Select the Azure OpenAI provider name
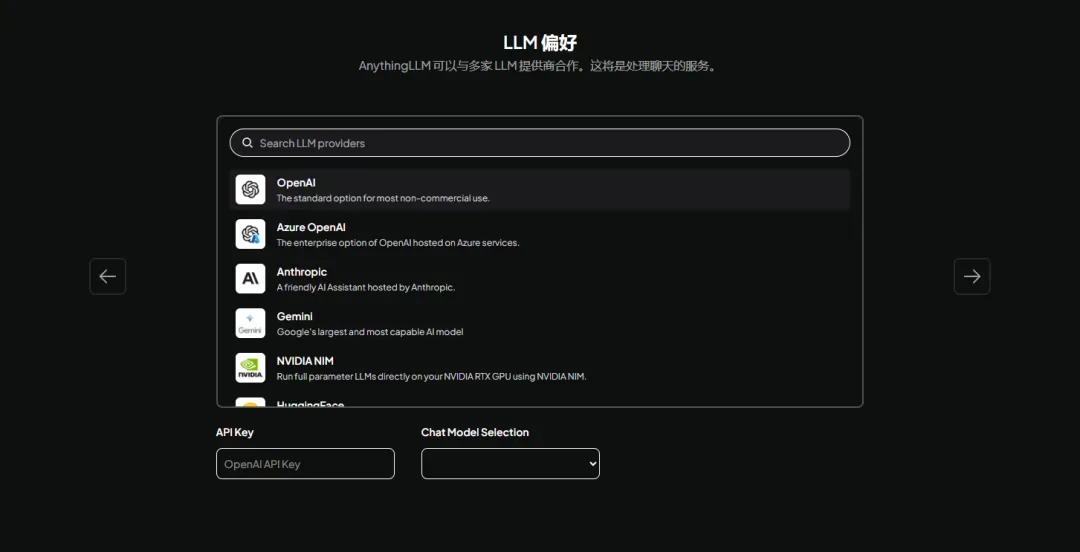This screenshot has width=1080, height=552. pyautogui.click(x=311, y=227)
